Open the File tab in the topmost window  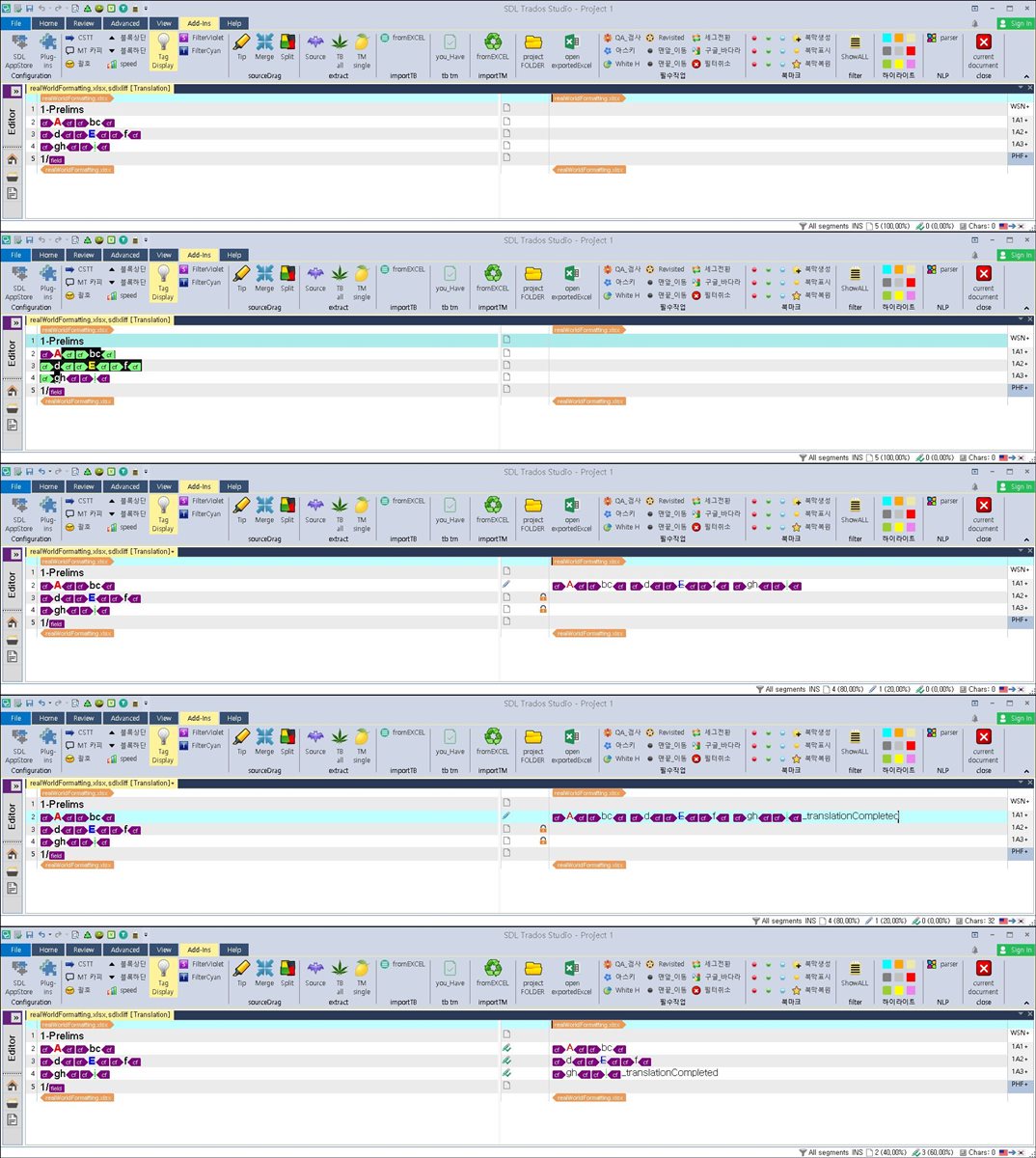coord(16,23)
